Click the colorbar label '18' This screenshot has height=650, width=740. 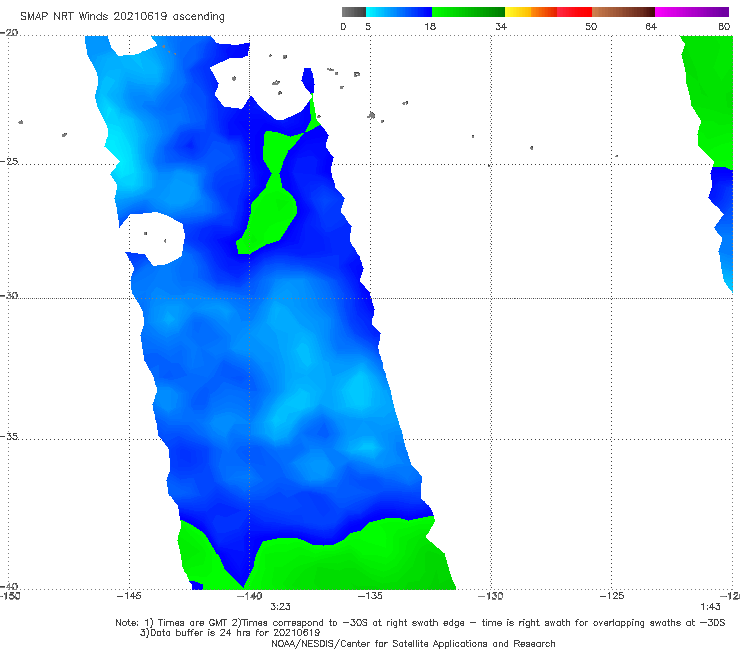[x=430, y=27]
